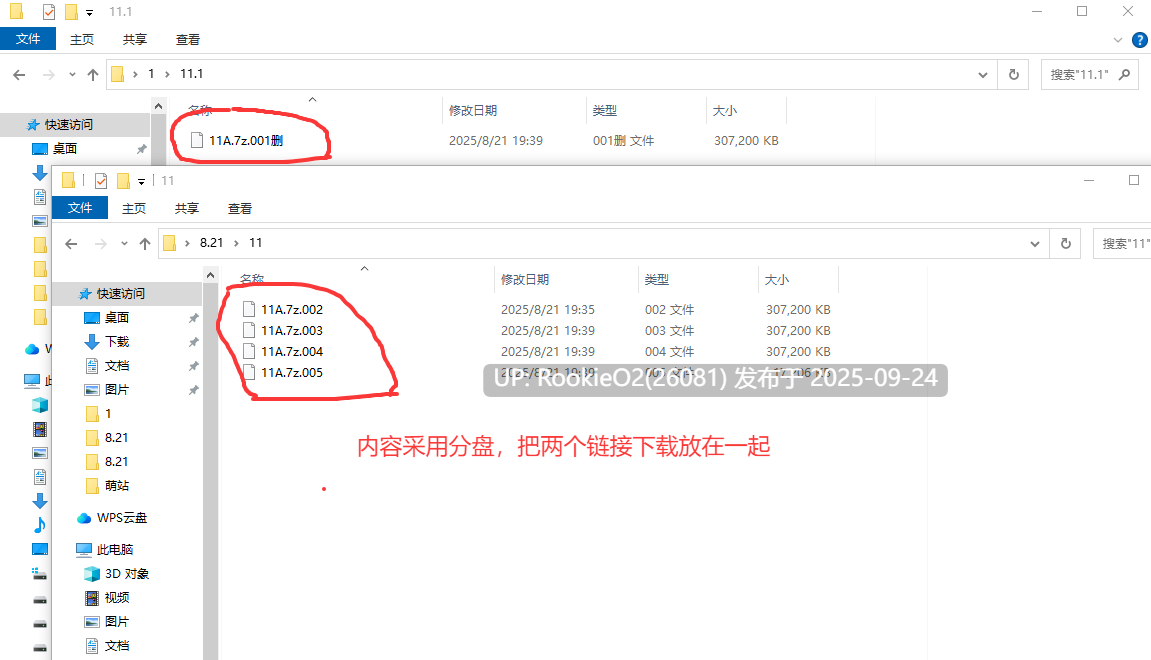Sort by 大小 column in 11 window
This screenshot has width=1151, height=660.
(777, 280)
